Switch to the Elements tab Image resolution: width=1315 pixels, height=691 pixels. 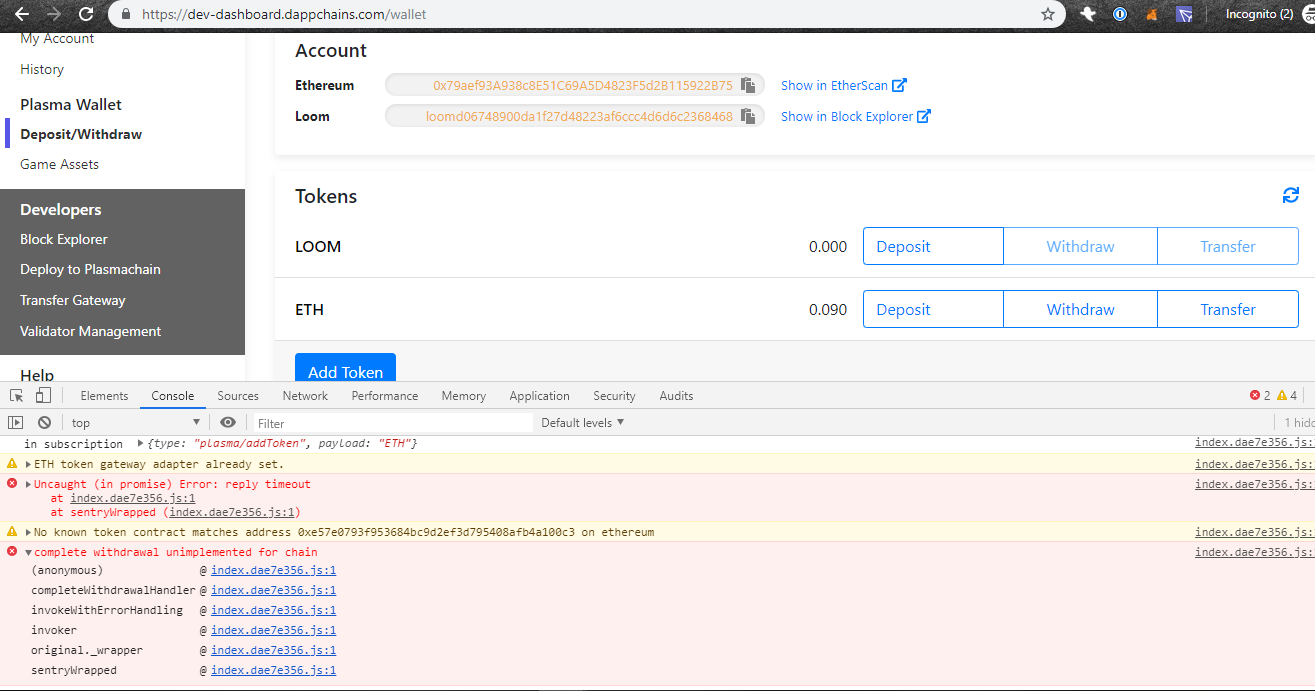(x=103, y=395)
